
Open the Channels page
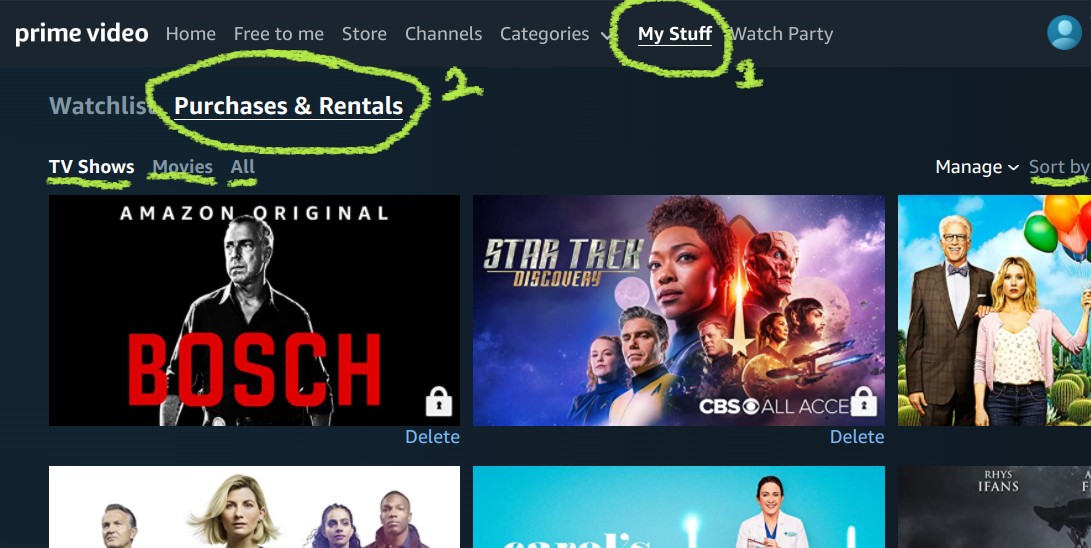(x=443, y=34)
